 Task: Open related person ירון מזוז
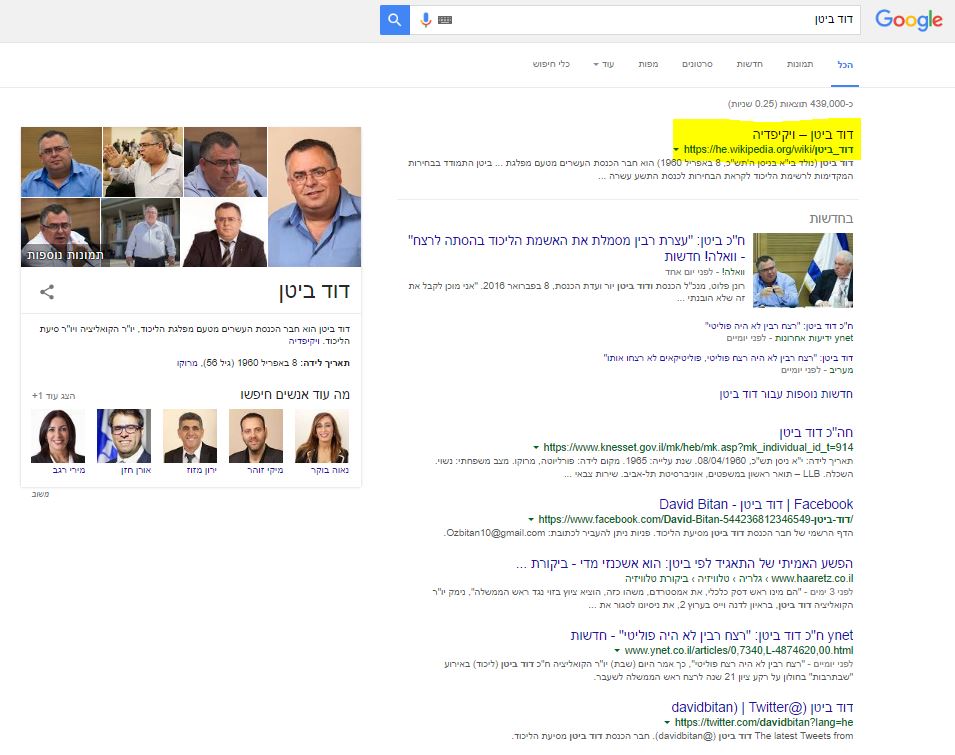tap(190, 441)
